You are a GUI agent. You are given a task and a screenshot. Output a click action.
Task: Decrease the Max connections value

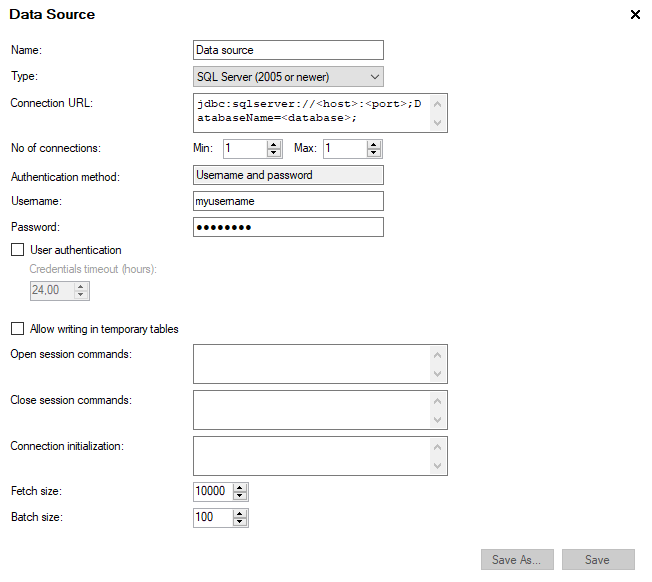point(374,153)
